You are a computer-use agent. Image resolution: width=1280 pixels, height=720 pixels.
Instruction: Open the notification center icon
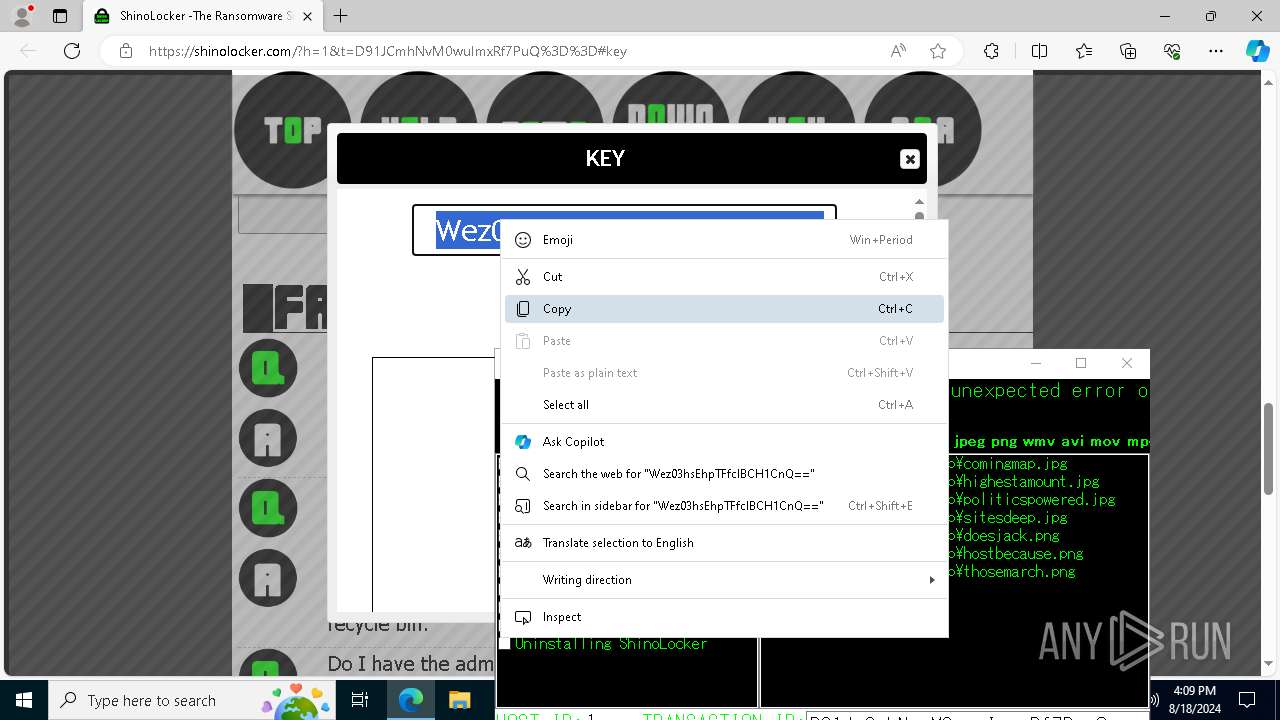pyautogui.click(x=1248, y=700)
